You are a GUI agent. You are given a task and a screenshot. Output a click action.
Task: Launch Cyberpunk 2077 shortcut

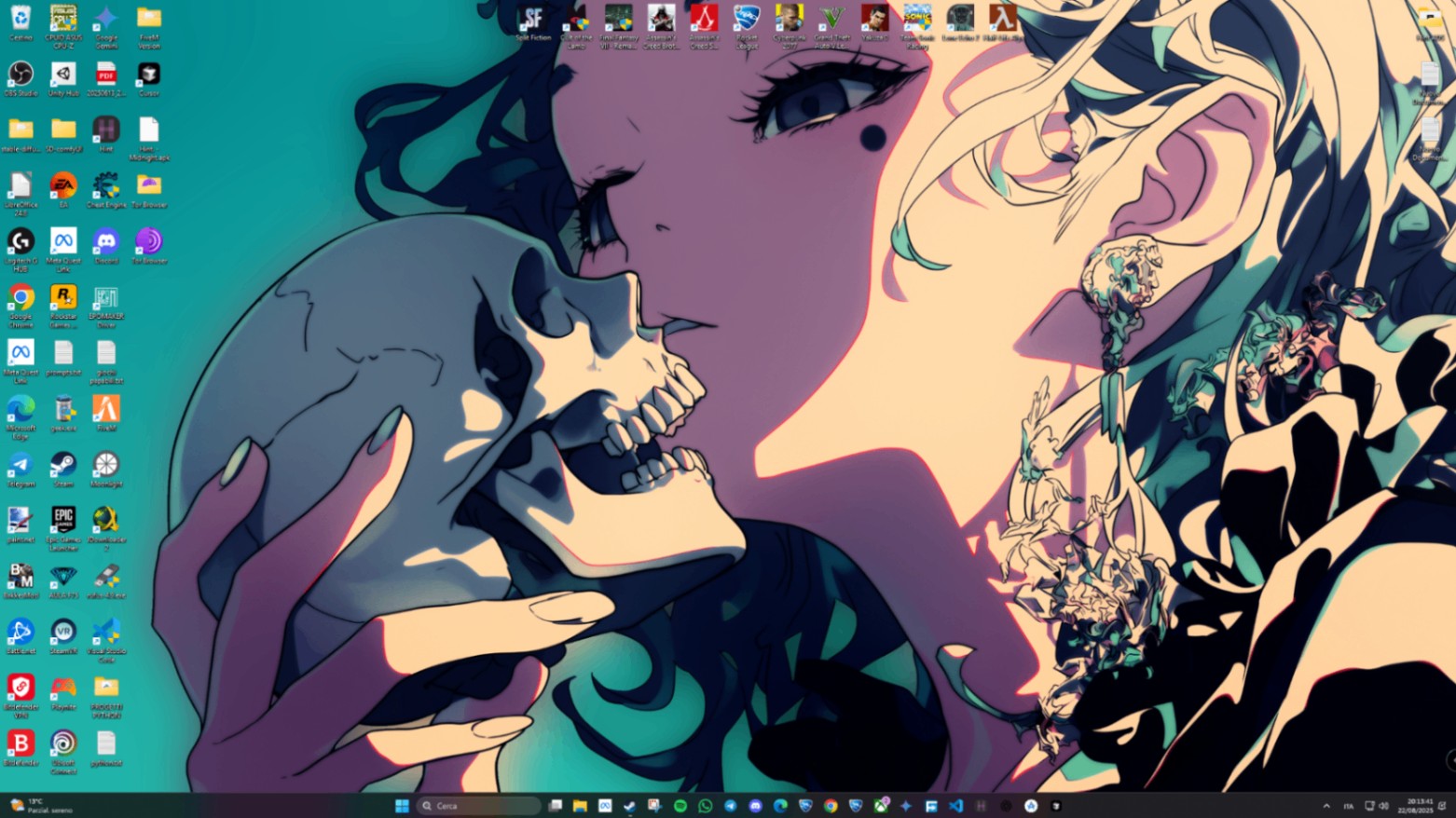(790, 26)
